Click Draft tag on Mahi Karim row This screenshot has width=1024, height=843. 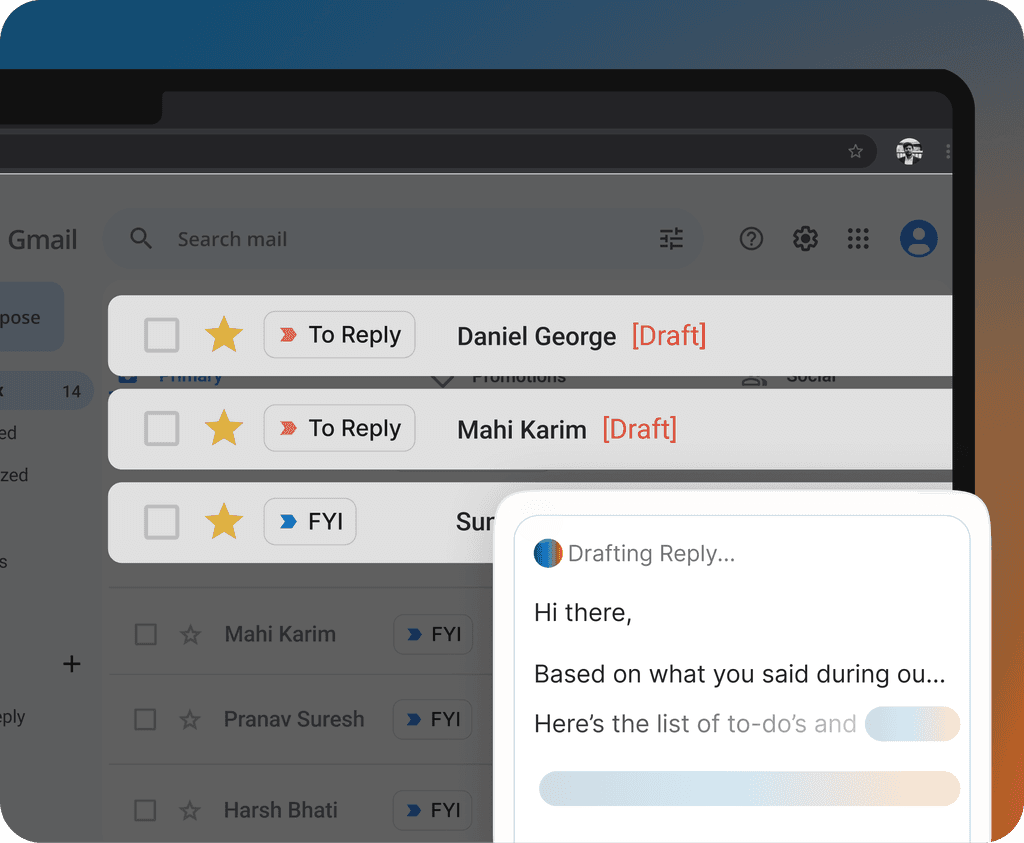point(639,429)
